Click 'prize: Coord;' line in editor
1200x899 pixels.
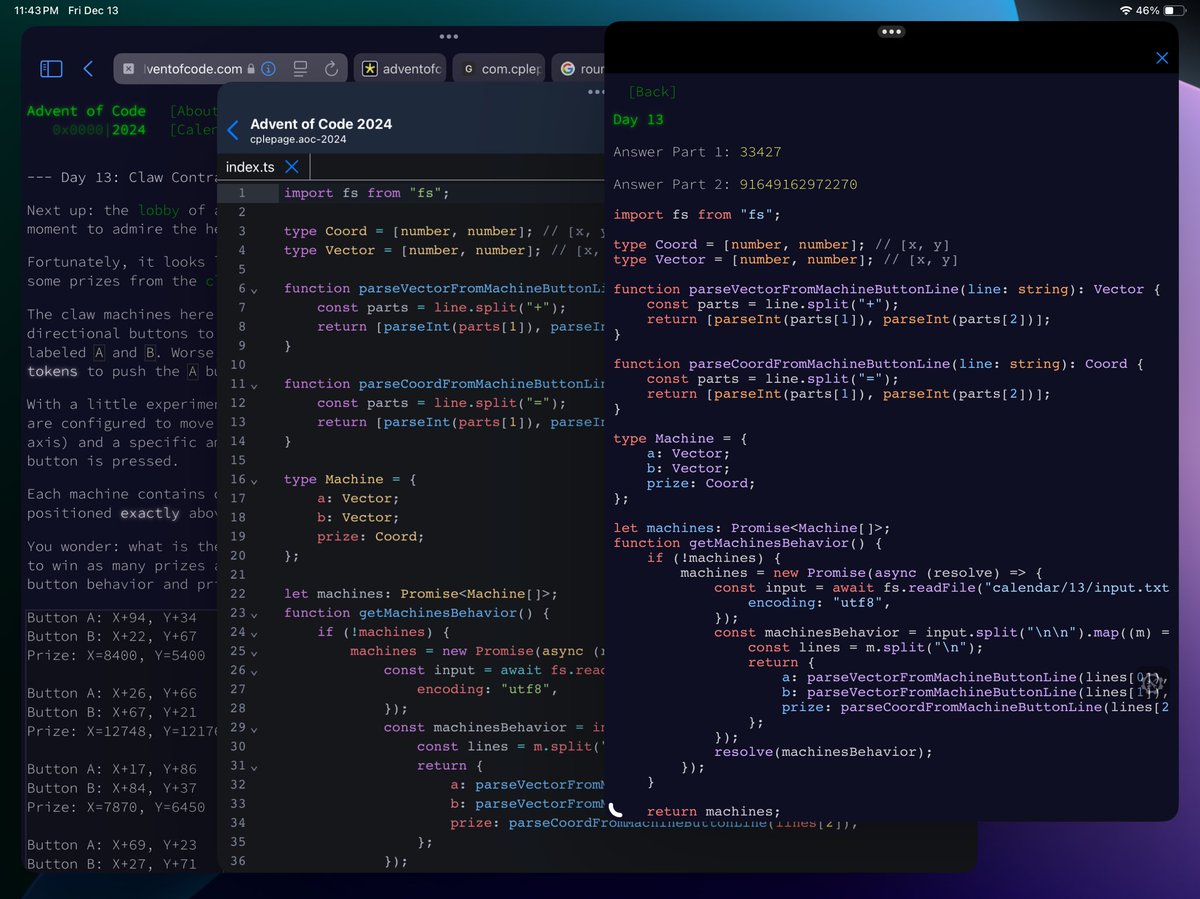pos(370,536)
